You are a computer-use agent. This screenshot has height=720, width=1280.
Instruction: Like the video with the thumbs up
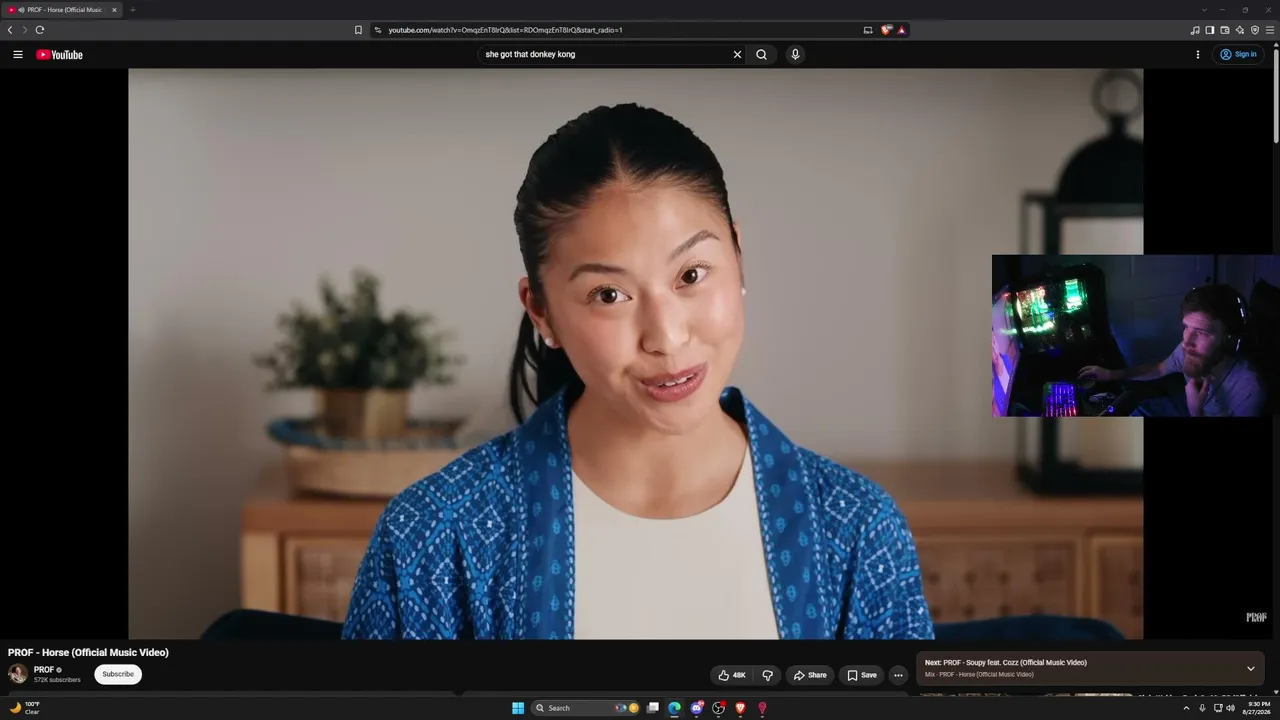(x=732, y=675)
